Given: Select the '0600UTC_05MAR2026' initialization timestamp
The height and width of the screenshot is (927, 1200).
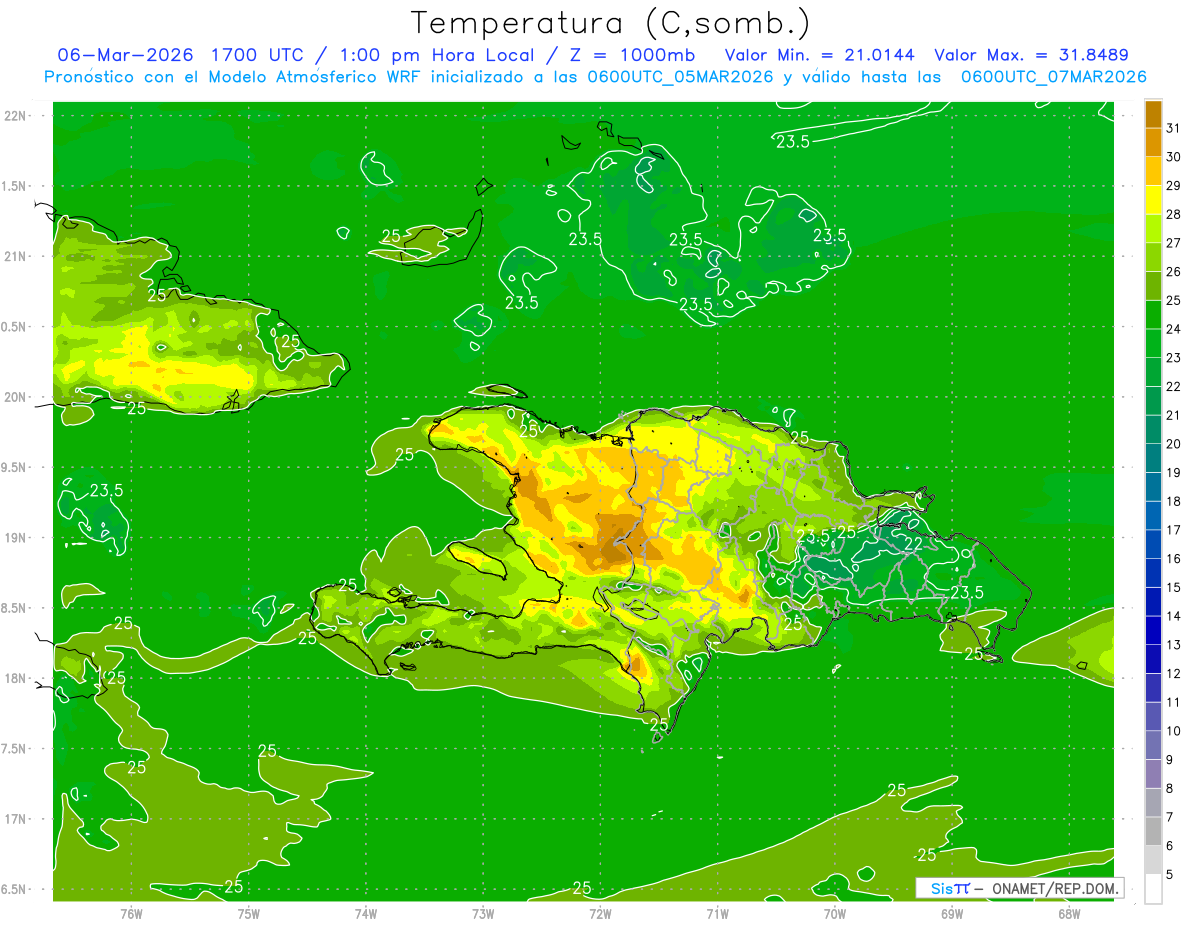Looking at the screenshot, I should click(681, 76).
